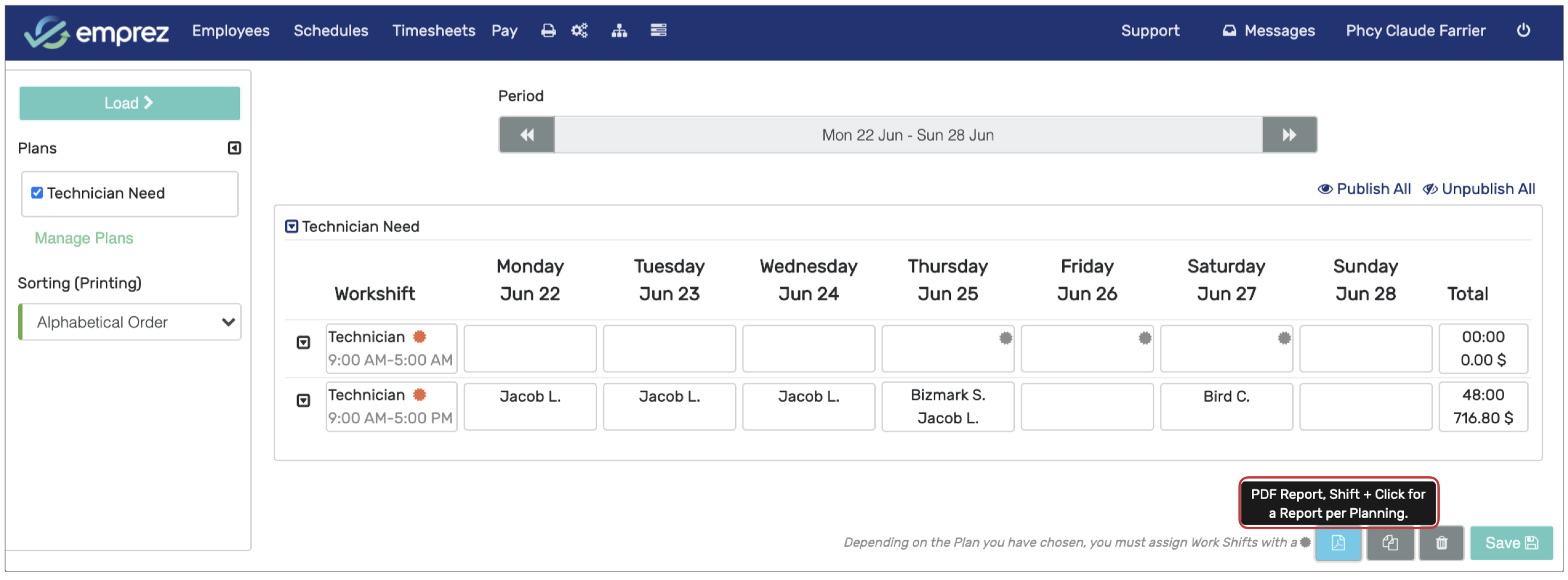Open the settings gears icon
The height and width of the screenshot is (580, 1568).
579,30
